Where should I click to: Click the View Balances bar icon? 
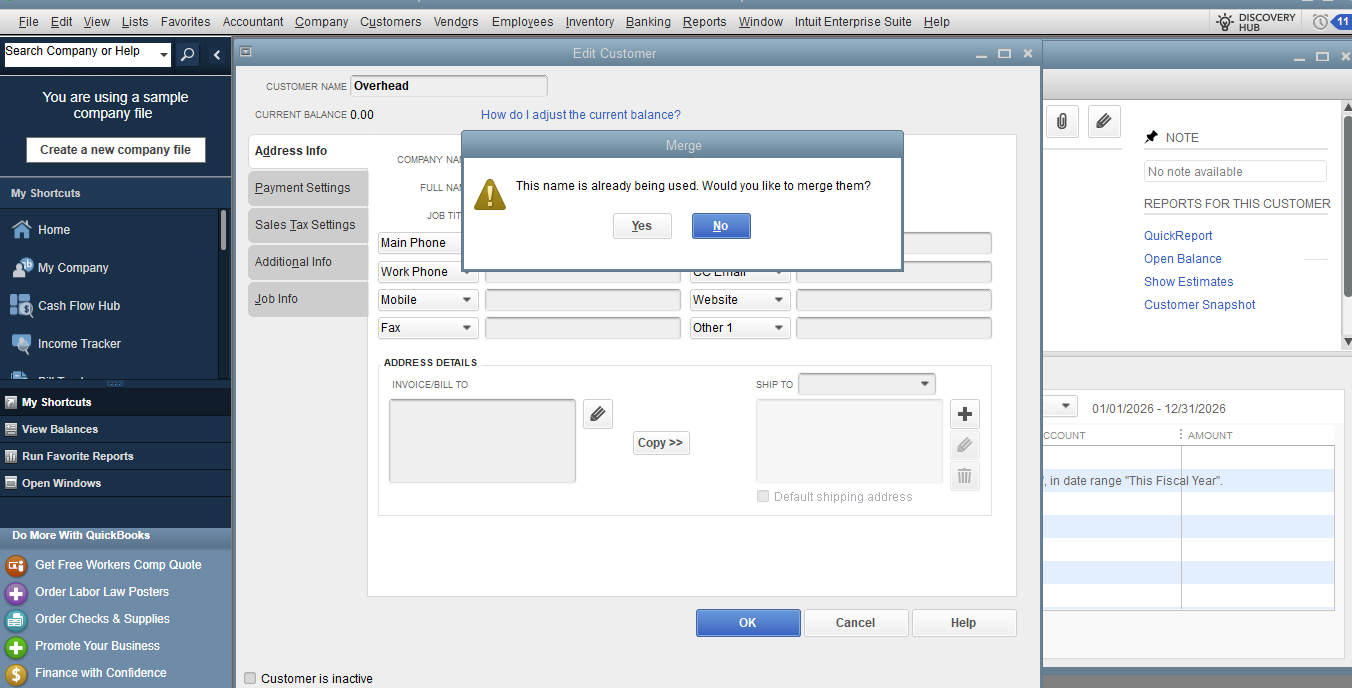click(x=11, y=429)
